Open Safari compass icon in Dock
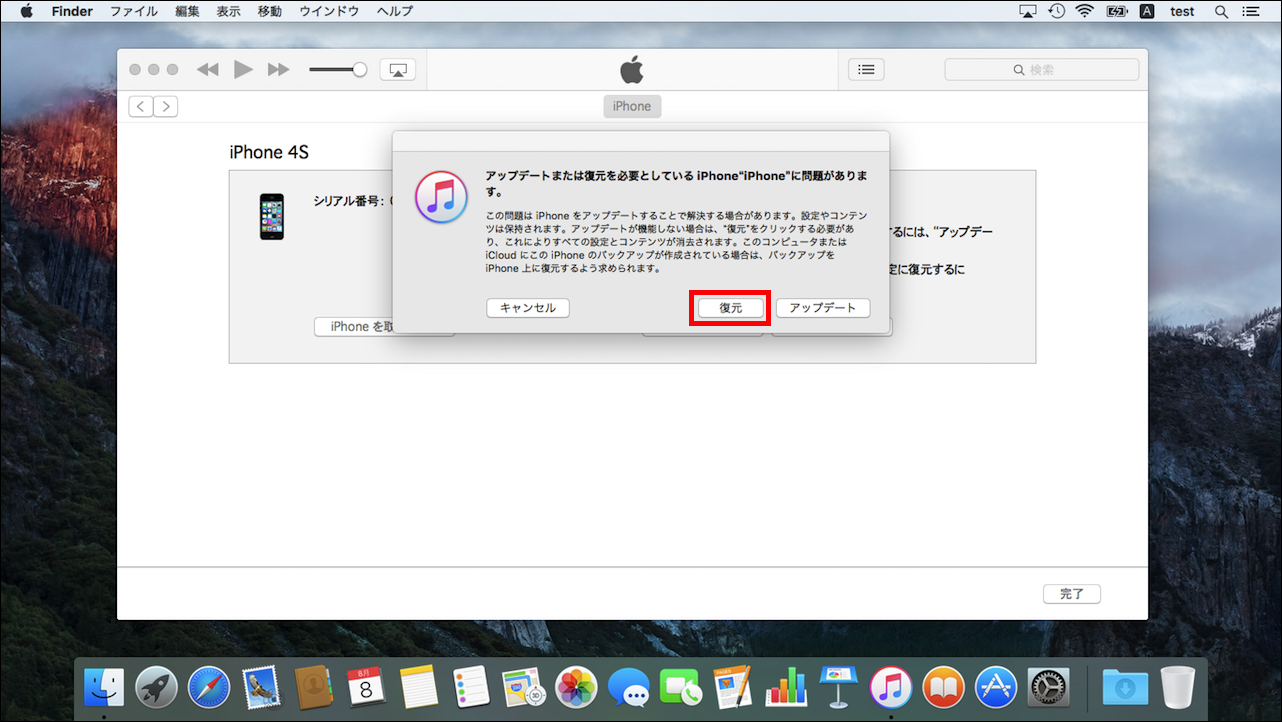This screenshot has width=1282, height=722. click(x=209, y=687)
